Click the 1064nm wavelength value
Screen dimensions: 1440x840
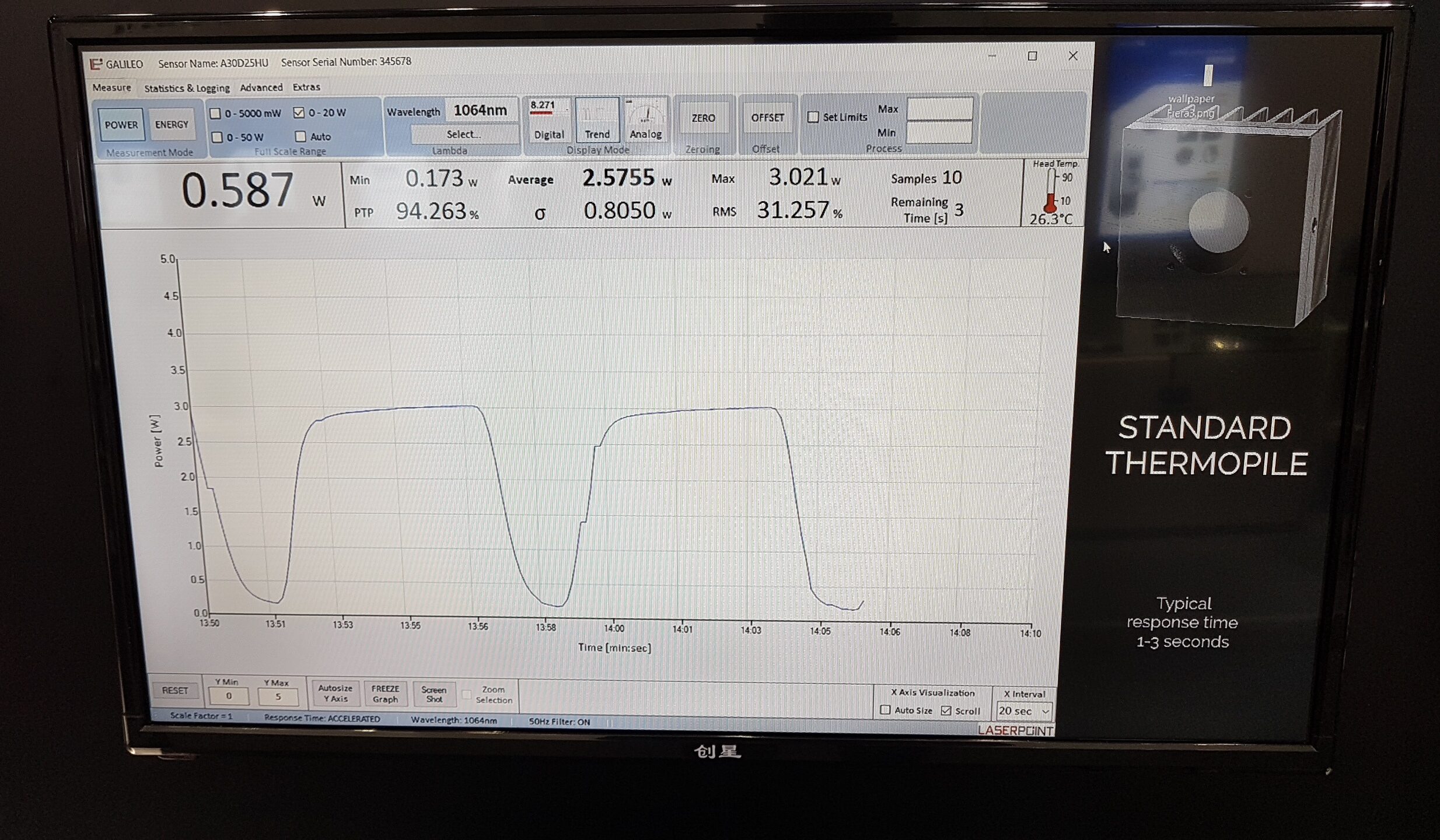[480, 110]
